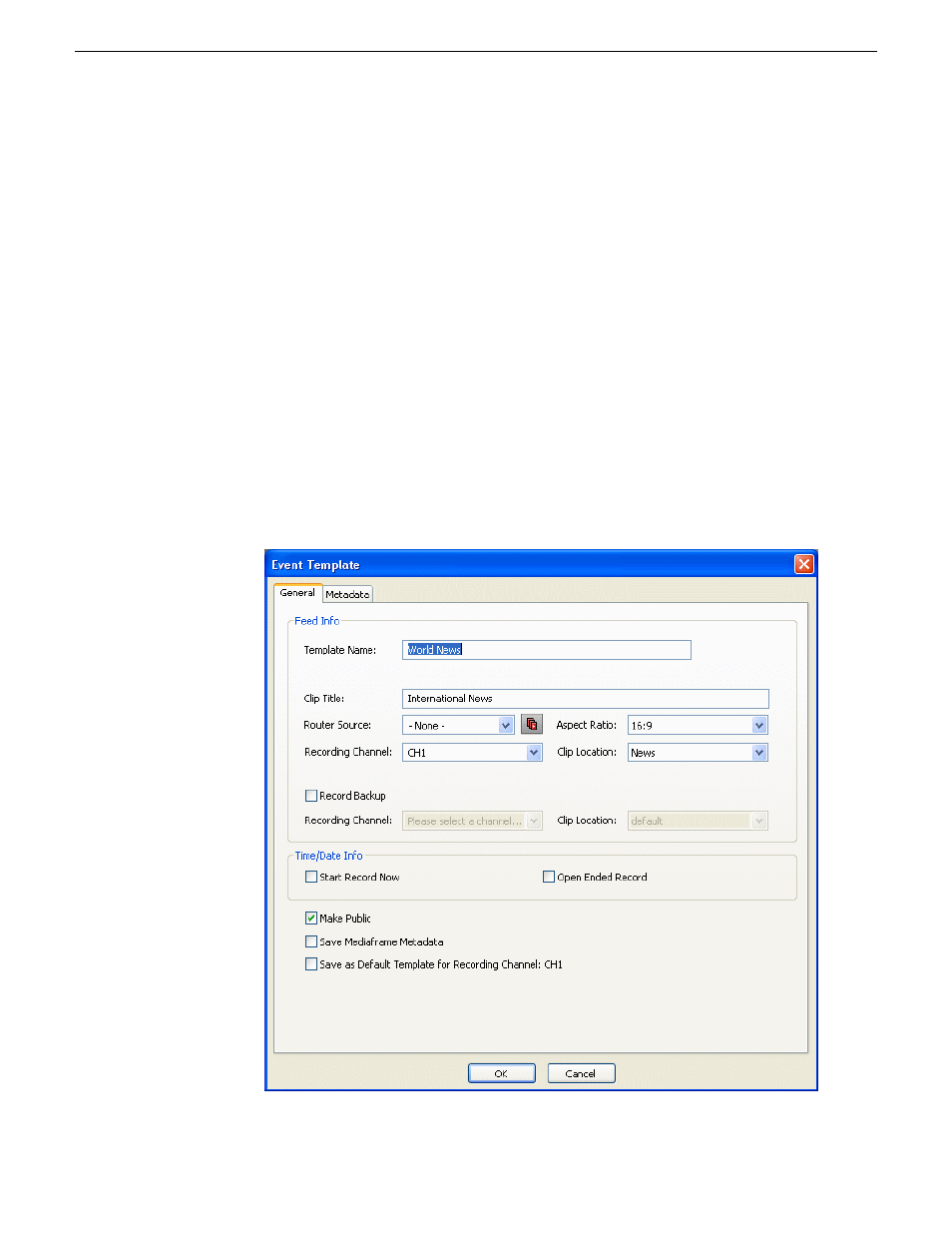Viewport: 952px width, 1233px height.
Task: Click the Cancel button
Action: click(581, 1073)
